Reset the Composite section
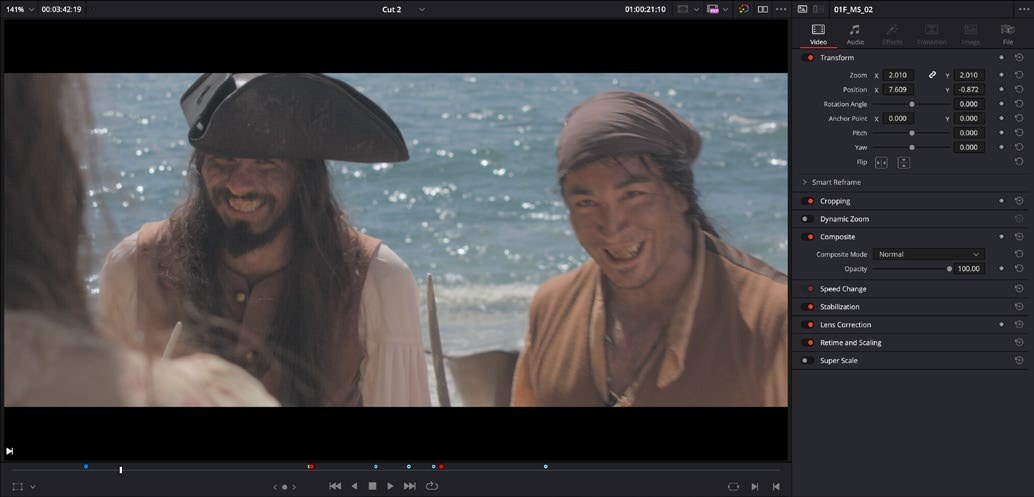The width and height of the screenshot is (1034, 497). (1019, 237)
